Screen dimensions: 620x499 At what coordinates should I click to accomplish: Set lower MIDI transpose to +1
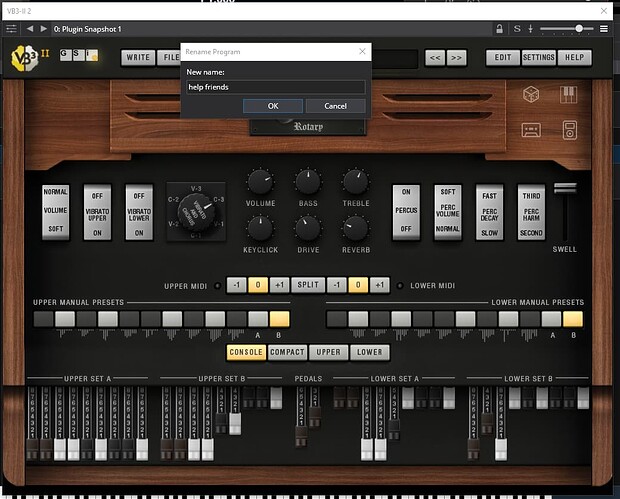380,285
